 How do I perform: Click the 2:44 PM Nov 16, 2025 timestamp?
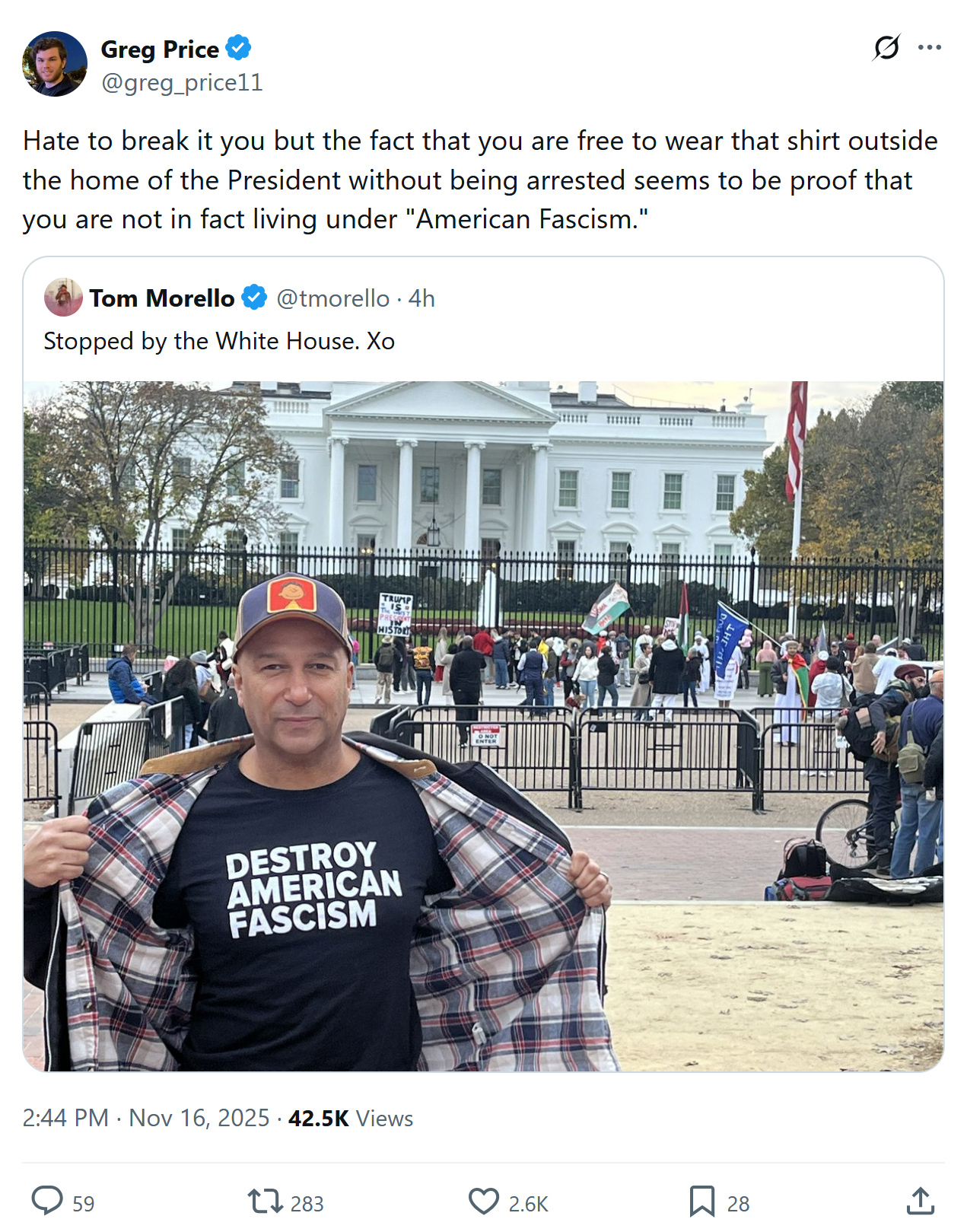pos(146,1118)
